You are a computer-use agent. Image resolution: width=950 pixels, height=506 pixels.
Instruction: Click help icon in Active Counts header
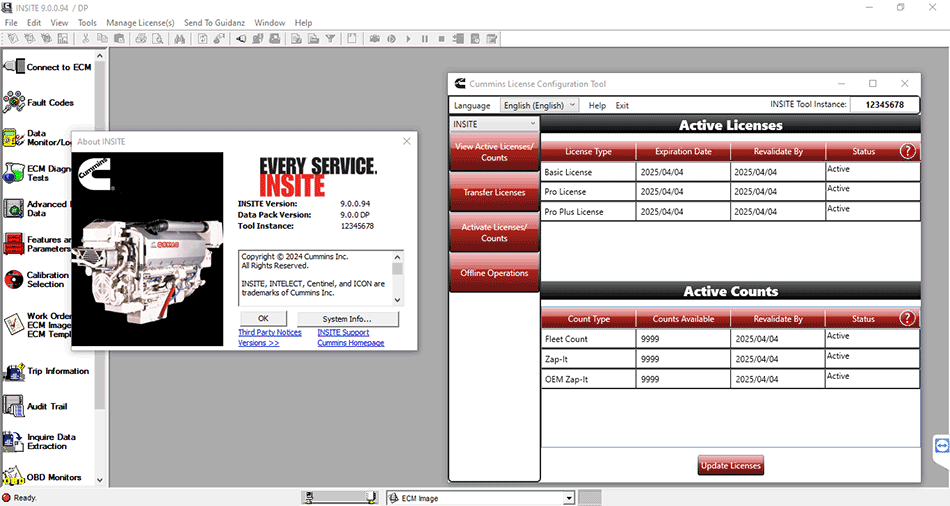point(907,318)
